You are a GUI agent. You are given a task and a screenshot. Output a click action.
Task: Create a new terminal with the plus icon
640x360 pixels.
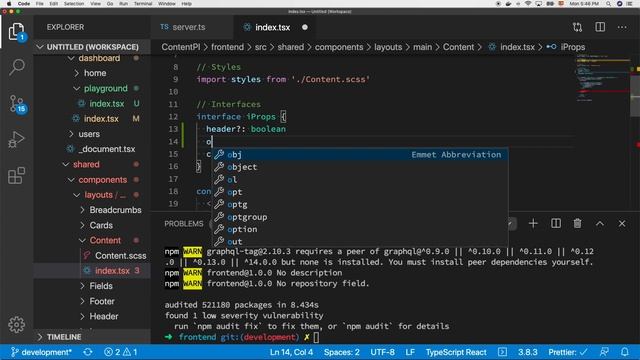click(x=533, y=223)
